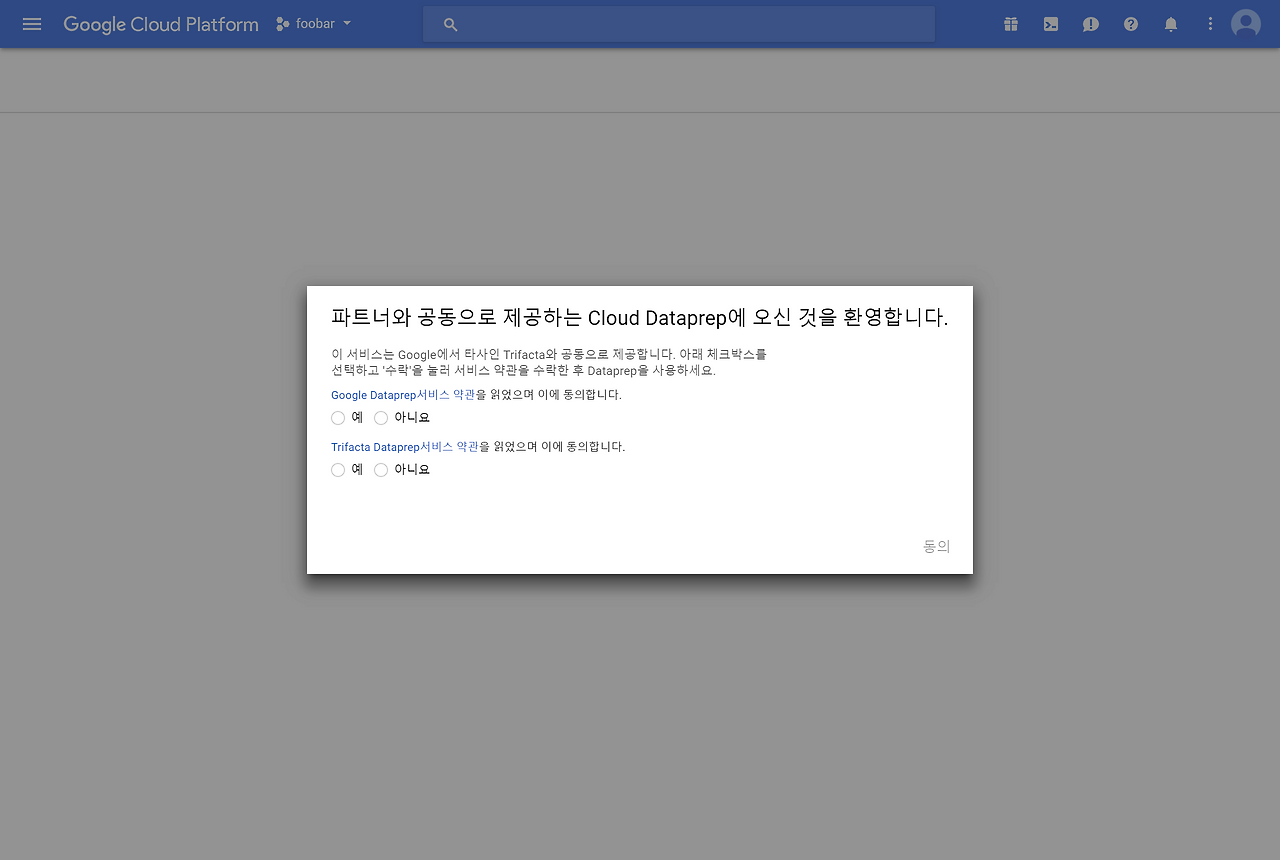Screen dimensions: 1280x860
Task: Click the search magnifier icon
Action: pyautogui.click(x=450, y=24)
